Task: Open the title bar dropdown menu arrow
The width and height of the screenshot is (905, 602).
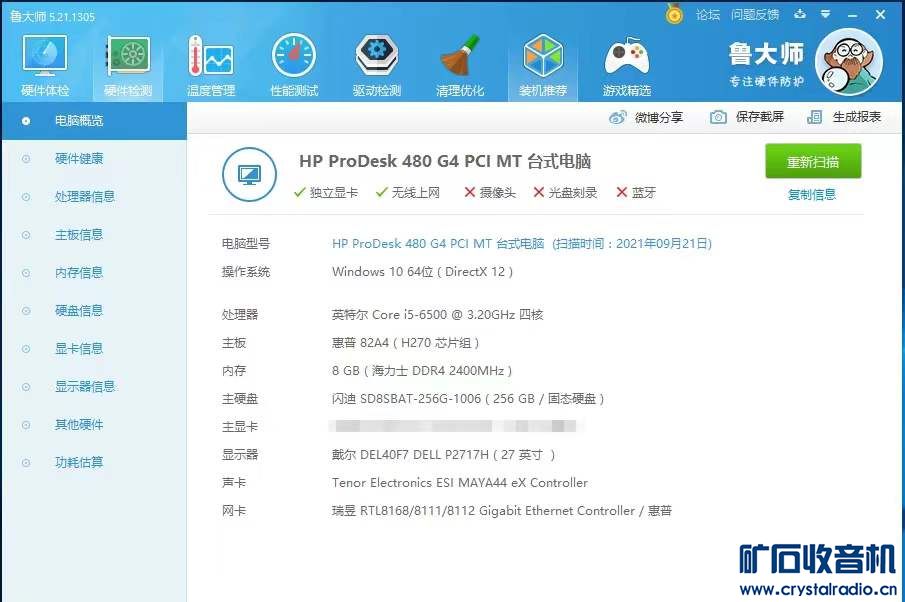Action: [826, 14]
